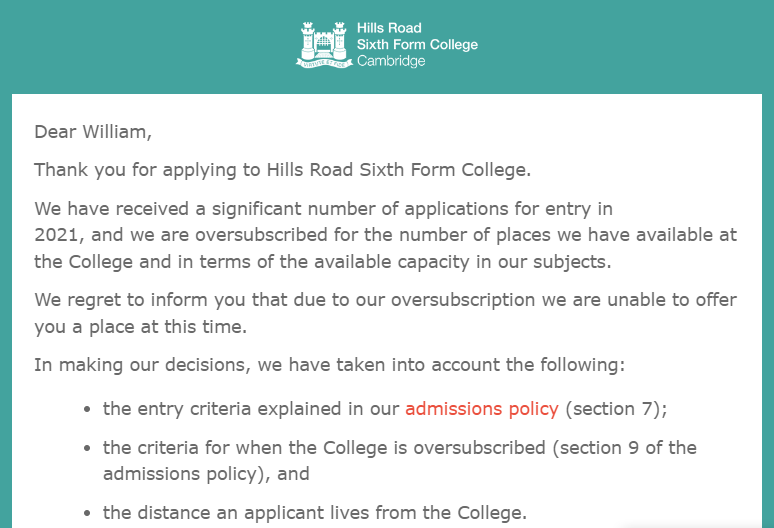Click the entry criteria explained in our text
Viewport: 774px width, 528px height.
coord(250,409)
